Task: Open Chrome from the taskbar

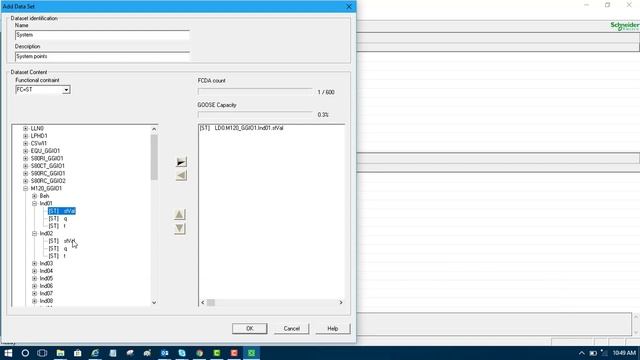Action: (200, 353)
